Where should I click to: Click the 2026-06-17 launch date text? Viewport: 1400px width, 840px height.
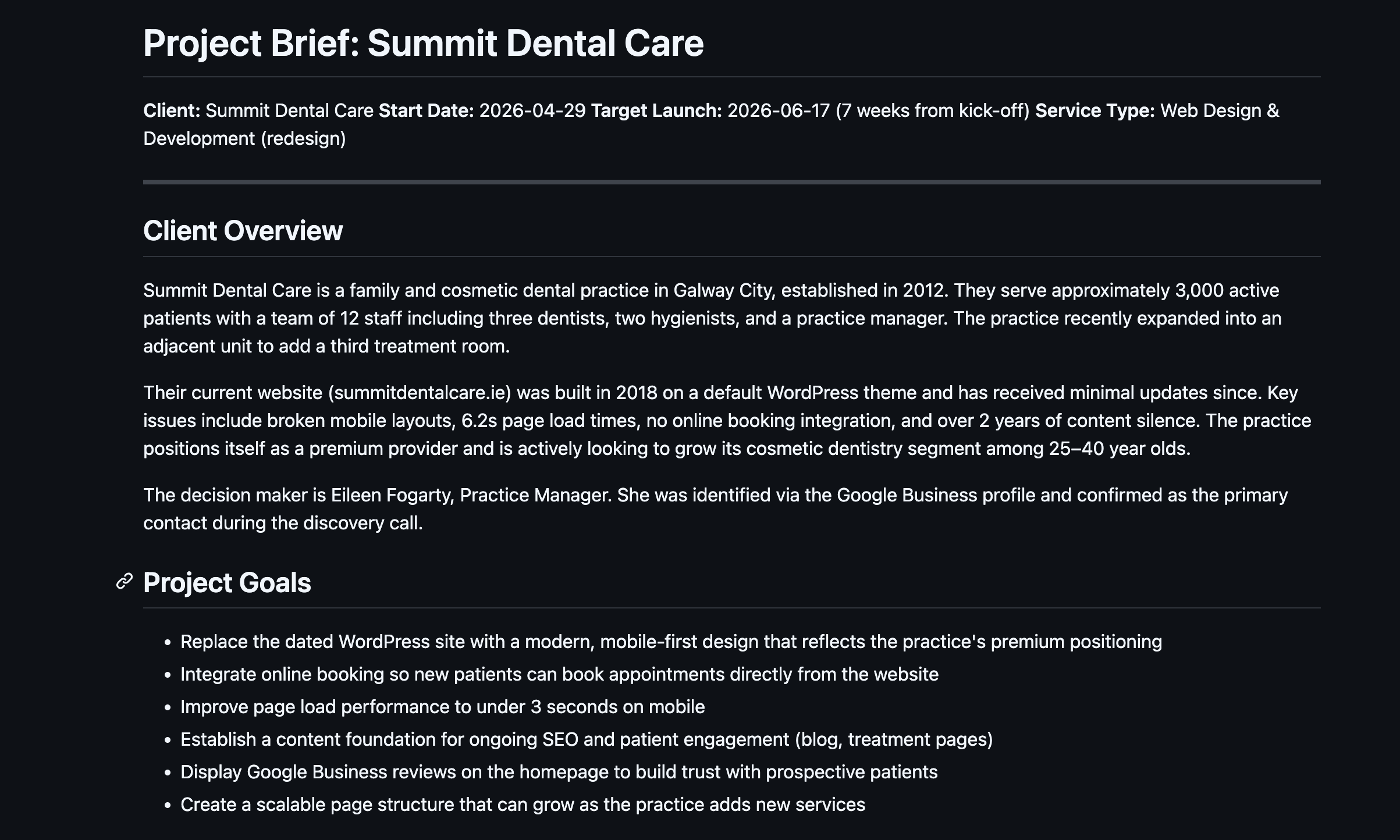coord(778,111)
